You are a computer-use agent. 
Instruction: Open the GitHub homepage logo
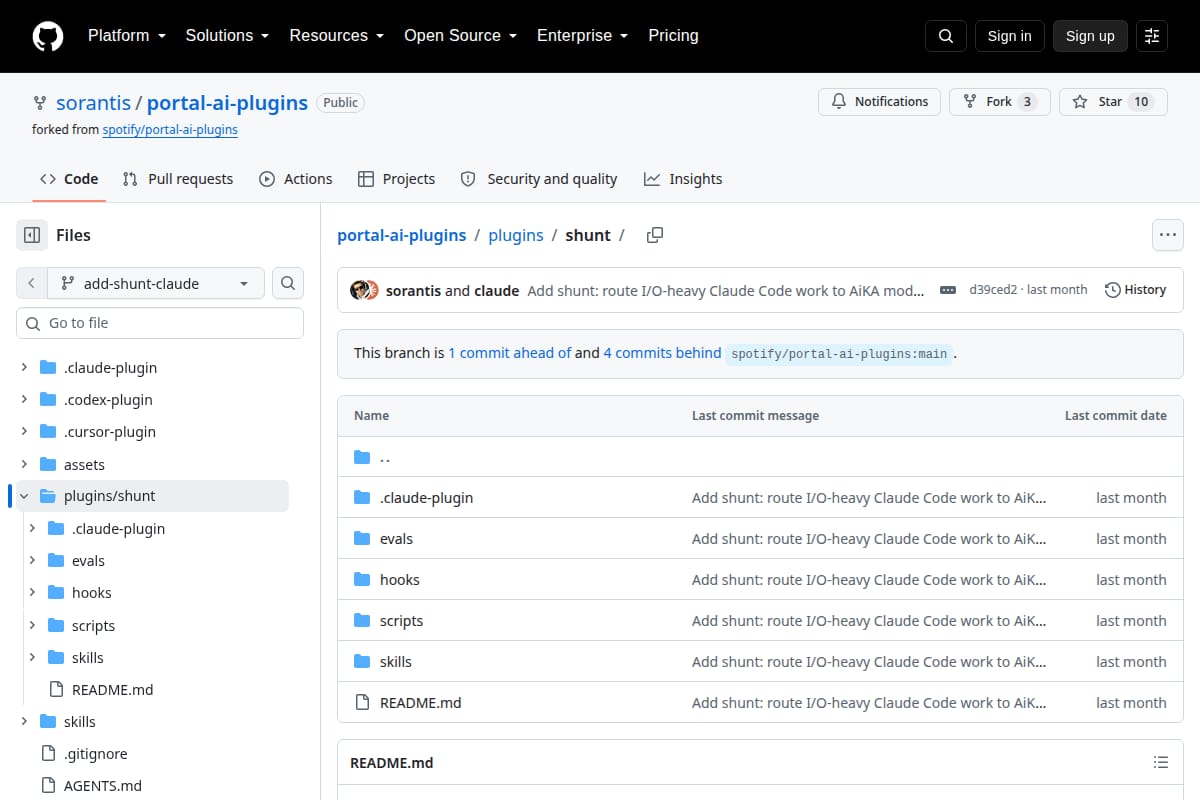click(48, 36)
